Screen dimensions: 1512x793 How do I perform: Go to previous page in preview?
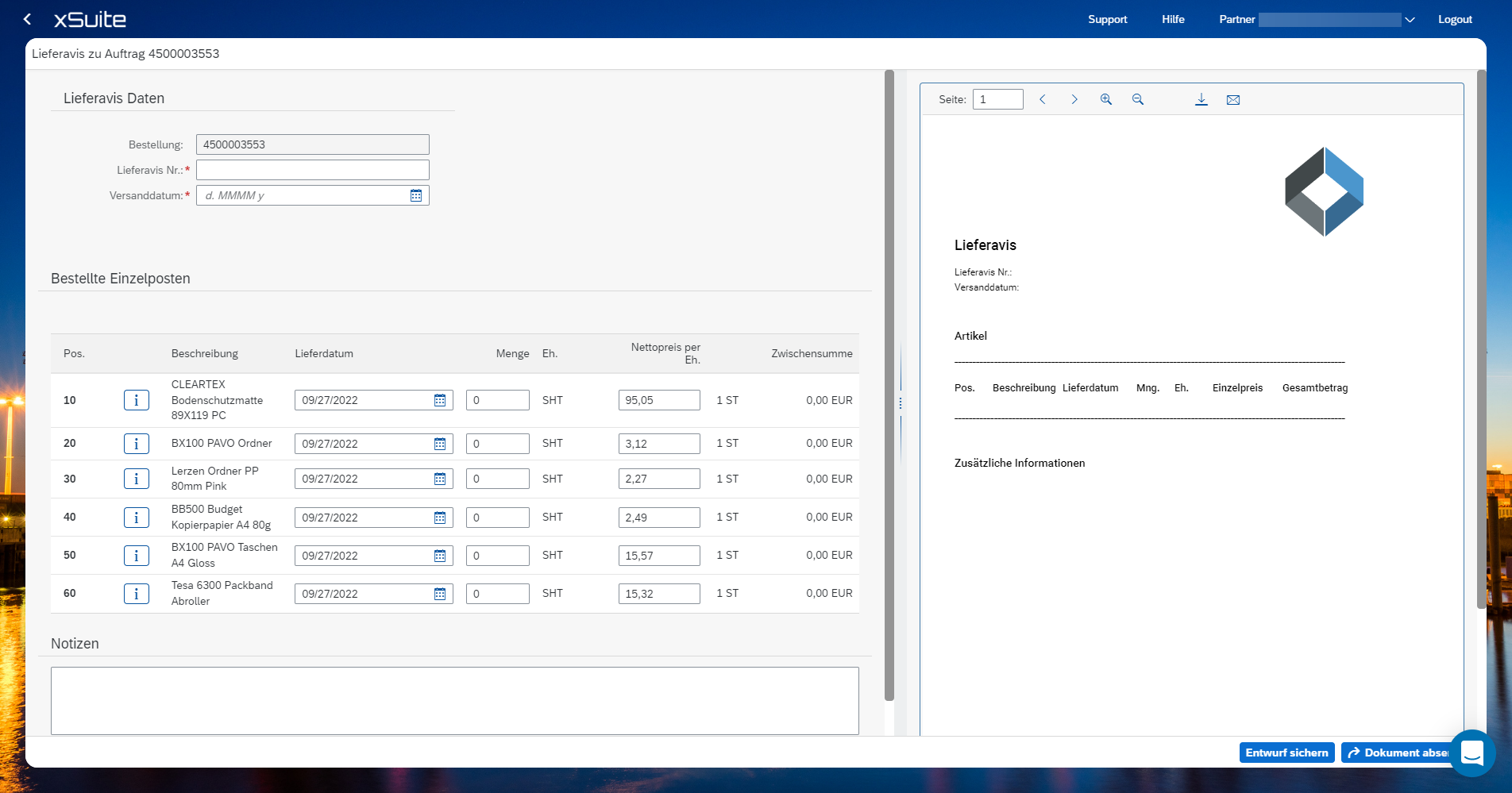(x=1042, y=99)
